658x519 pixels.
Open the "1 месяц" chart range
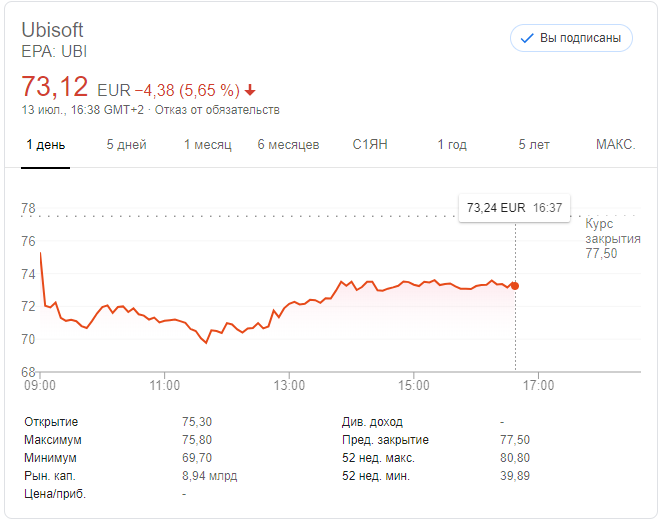(207, 145)
